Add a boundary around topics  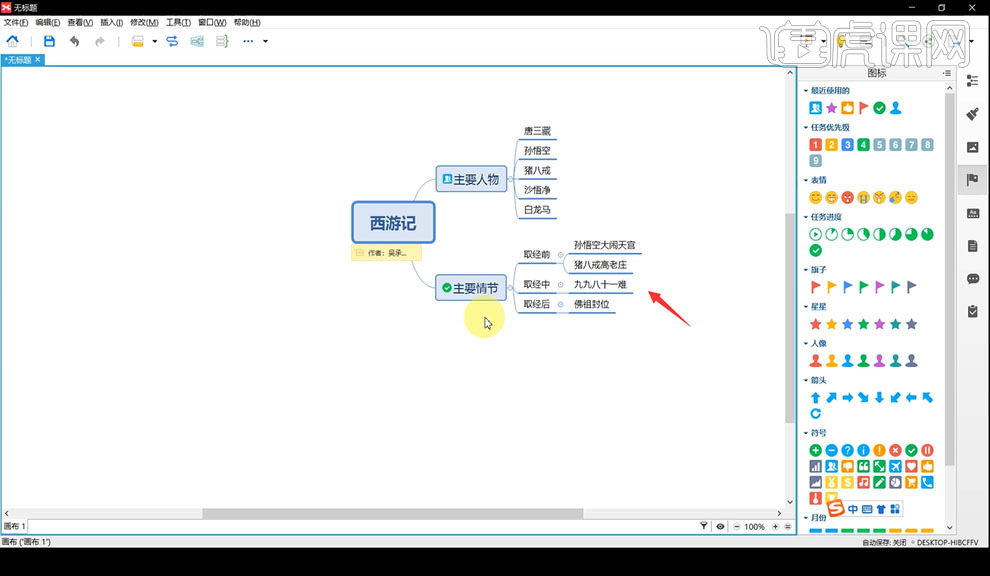click(197, 41)
